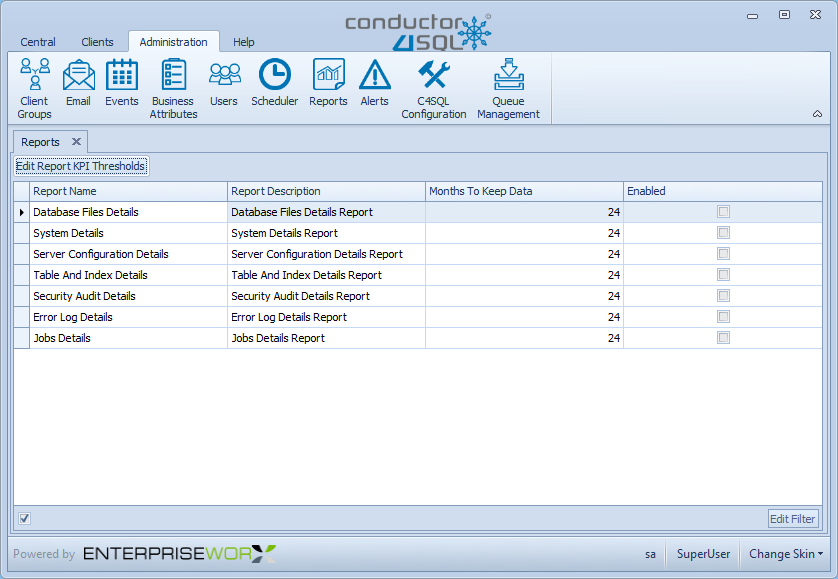Open the Reports ribbon icon

328,83
